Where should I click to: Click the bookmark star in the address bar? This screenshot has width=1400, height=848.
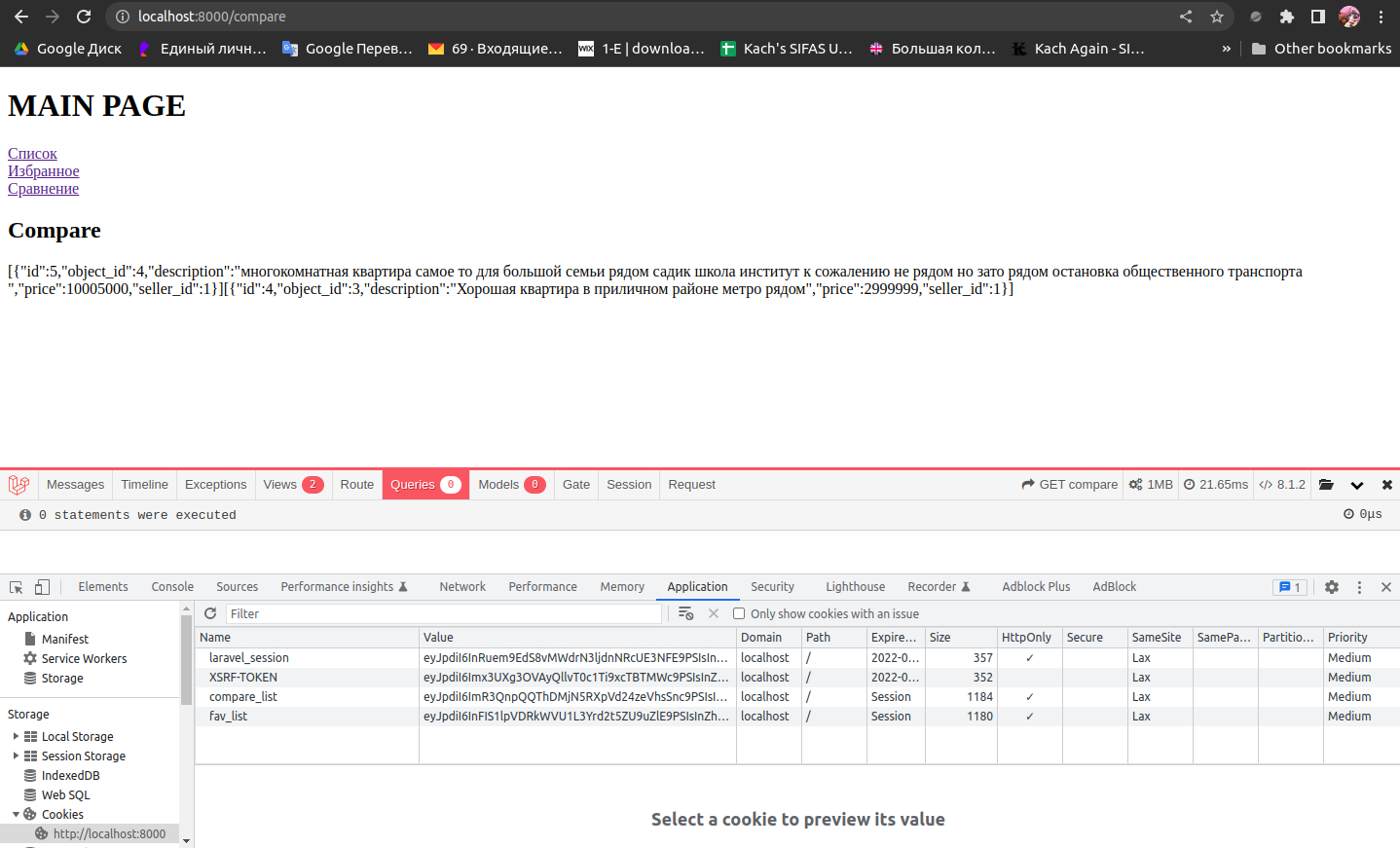click(x=1217, y=16)
